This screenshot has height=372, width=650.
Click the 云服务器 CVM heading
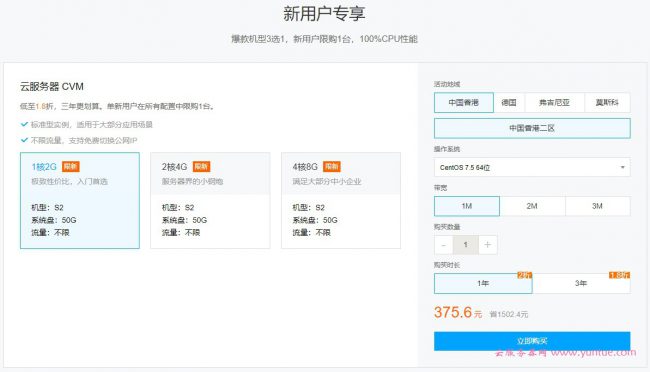point(52,86)
